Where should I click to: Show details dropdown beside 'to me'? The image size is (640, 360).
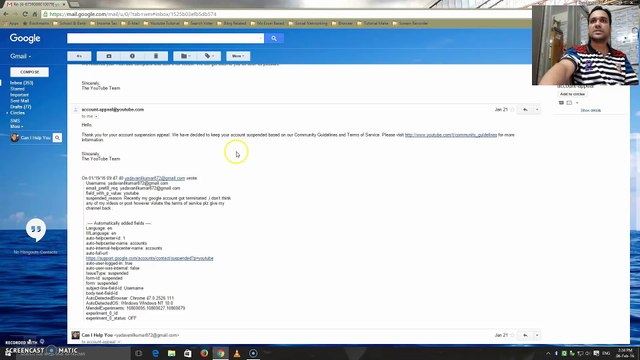tap(96, 117)
